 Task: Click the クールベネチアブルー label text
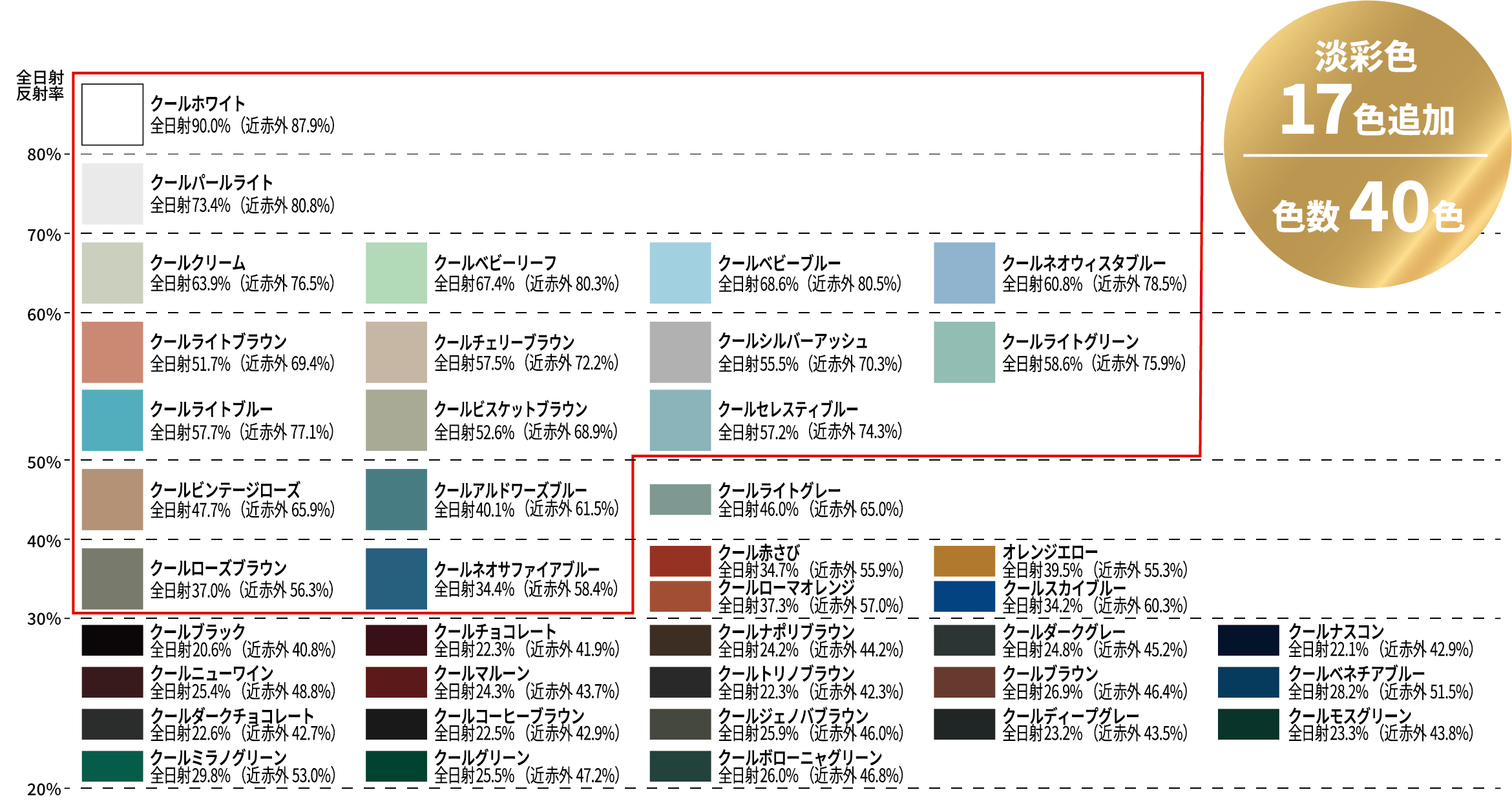point(1356,674)
